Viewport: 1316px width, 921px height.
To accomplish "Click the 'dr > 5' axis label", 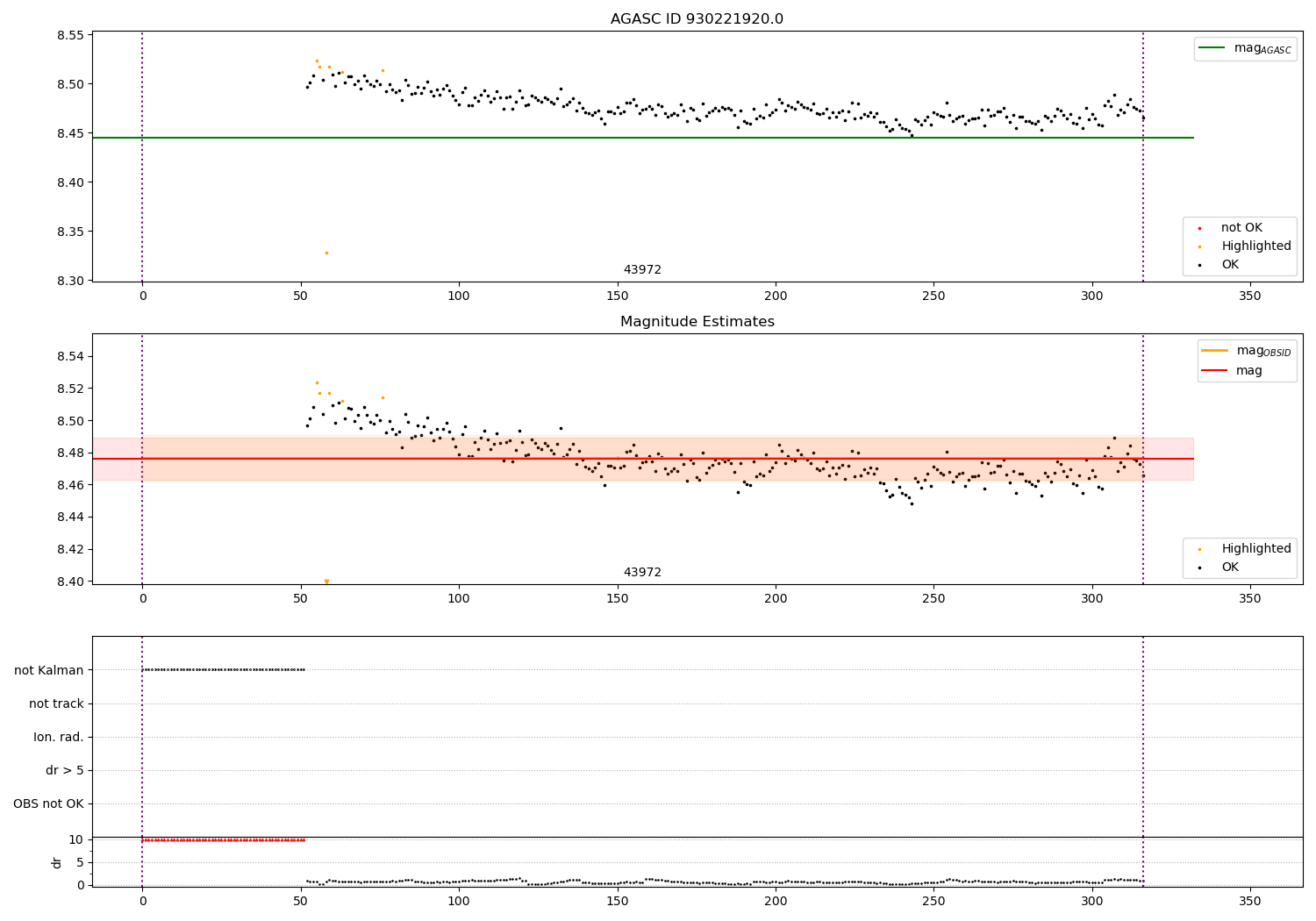I will coord(65,770).
